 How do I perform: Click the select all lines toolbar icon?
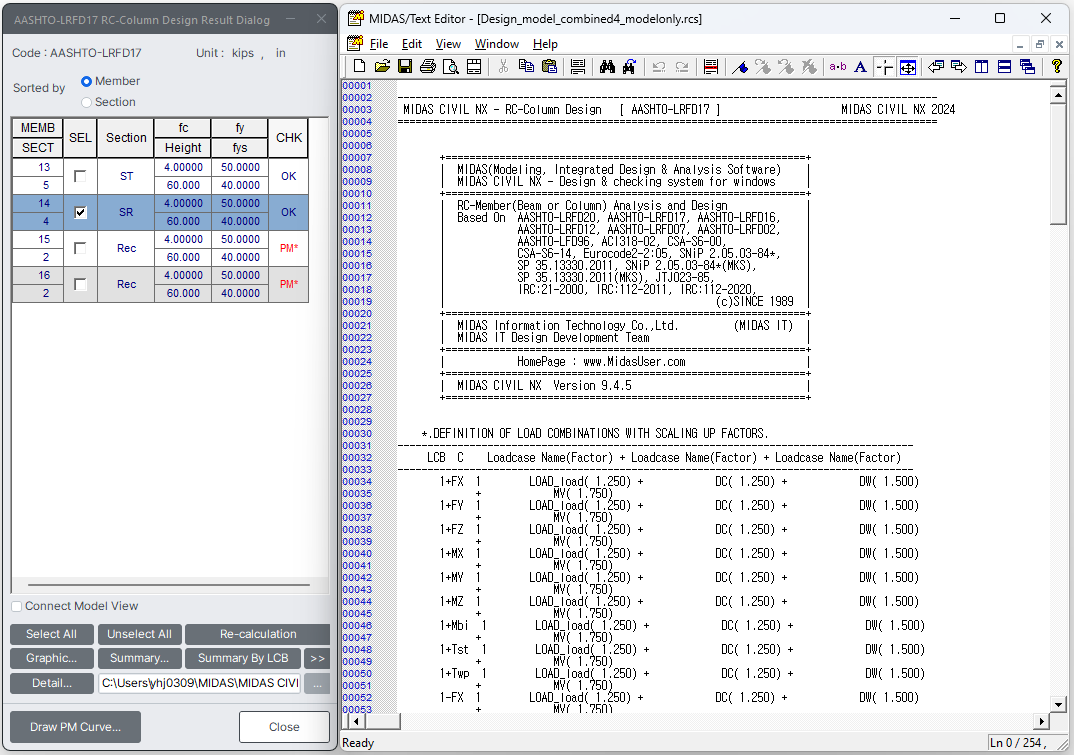(578, 66)
